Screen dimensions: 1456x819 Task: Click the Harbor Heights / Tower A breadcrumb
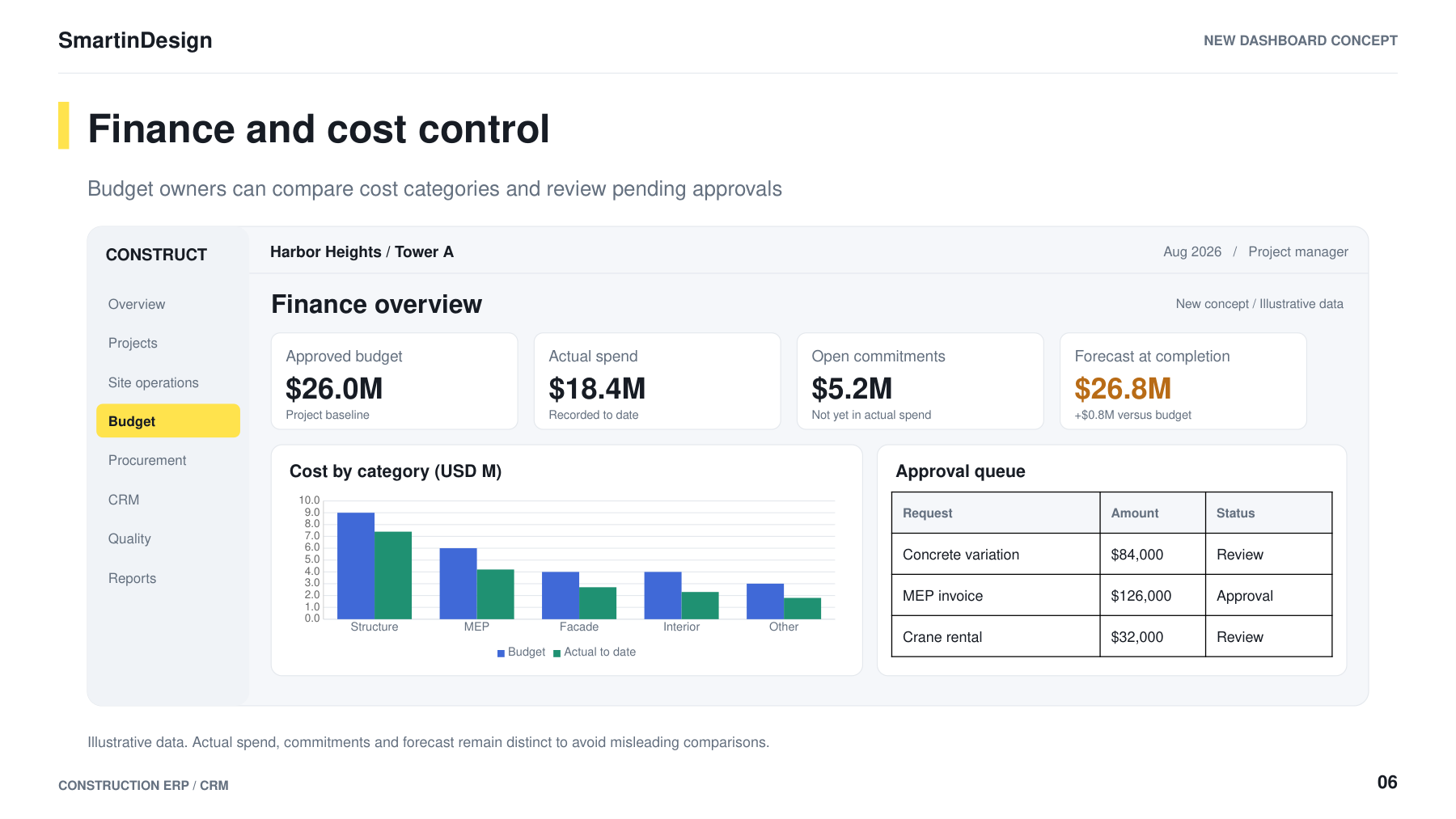(362, 251)
